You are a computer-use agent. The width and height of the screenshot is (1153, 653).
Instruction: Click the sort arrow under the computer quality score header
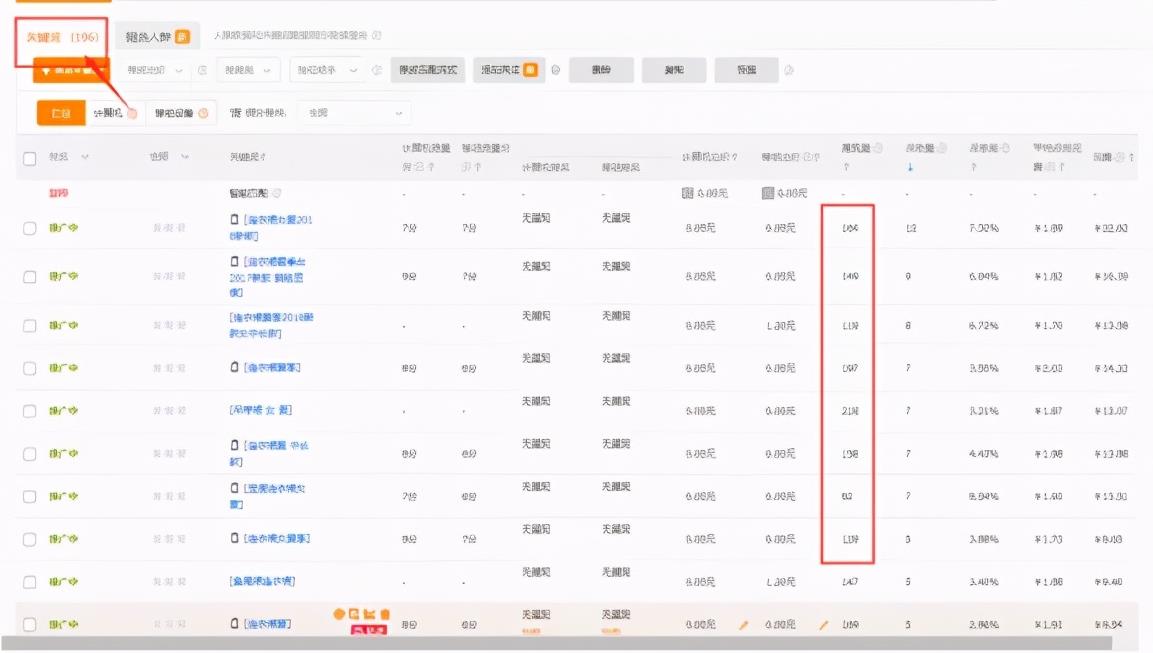tap(431, 167)
